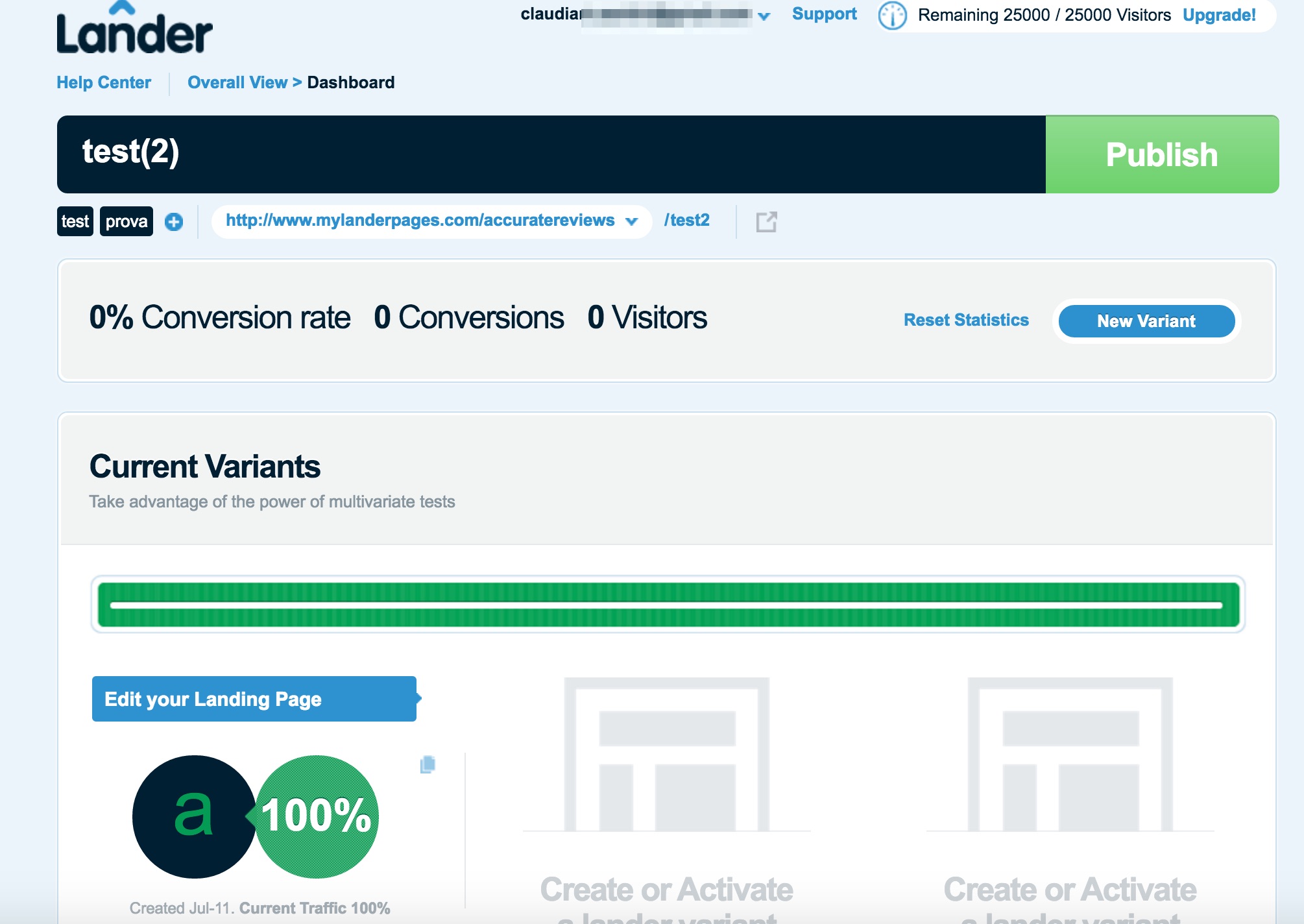Expand the account dropdown arrow
The width and height of the screenshot is (1304, 924).
click(764, 16)
